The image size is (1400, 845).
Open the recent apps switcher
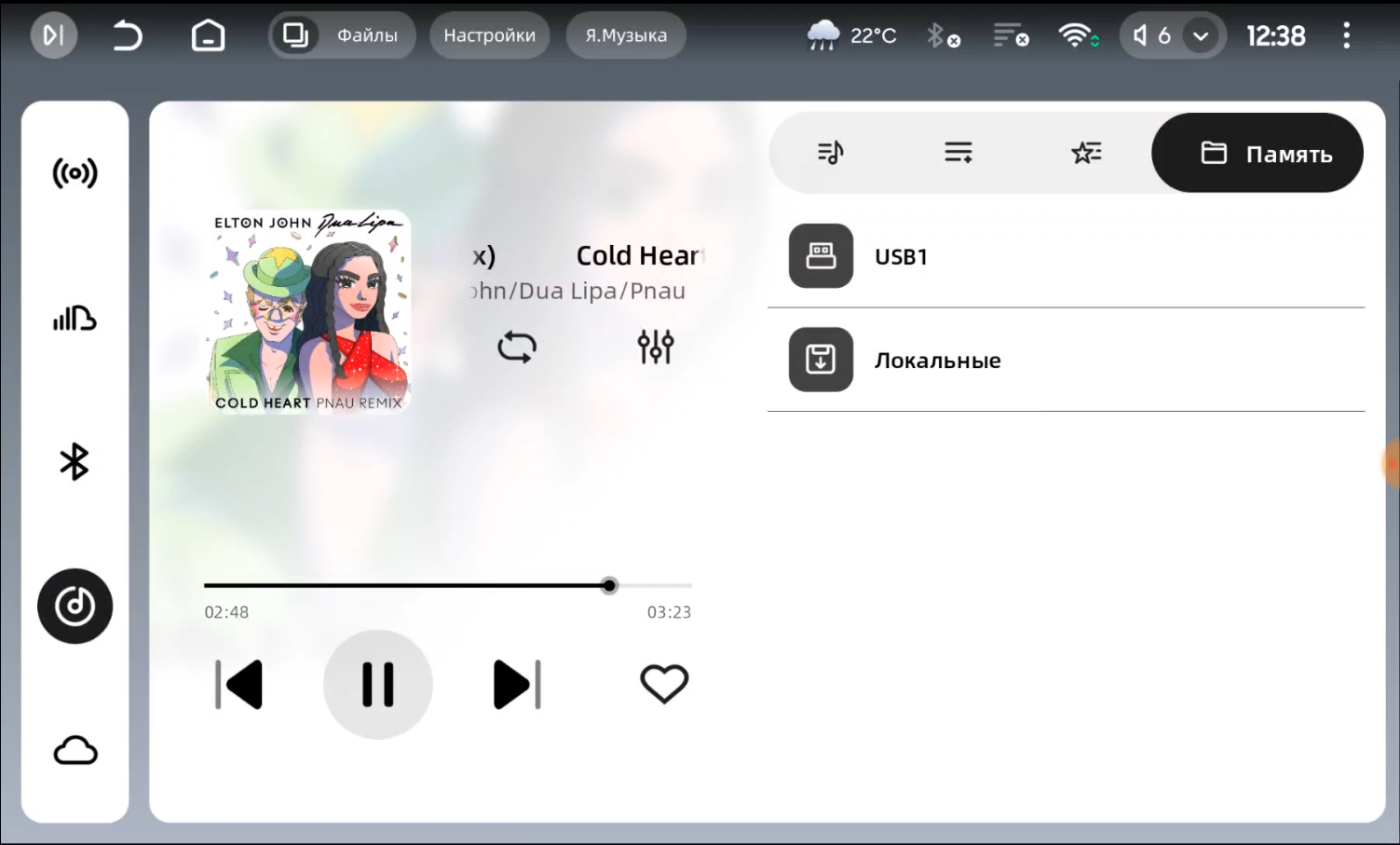tap(295, 35)
